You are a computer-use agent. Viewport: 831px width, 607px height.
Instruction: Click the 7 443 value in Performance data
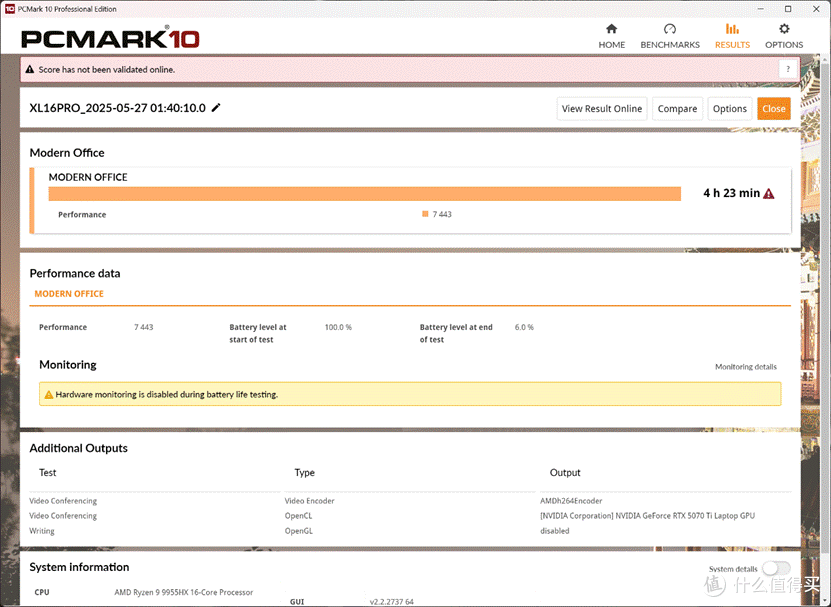coord(144,328)
